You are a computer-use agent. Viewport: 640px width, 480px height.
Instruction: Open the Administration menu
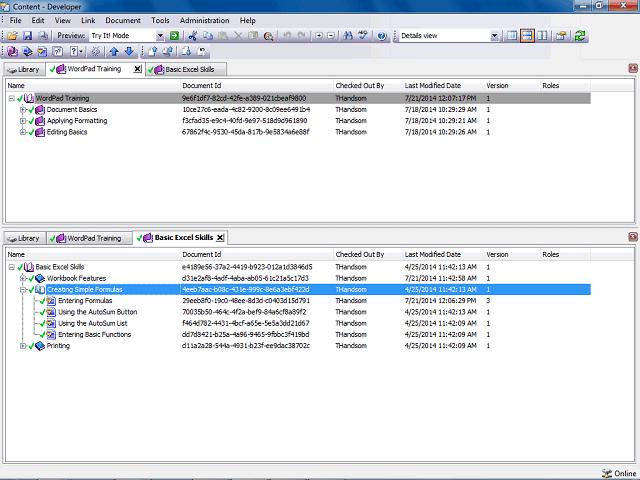tap(204, 20)
